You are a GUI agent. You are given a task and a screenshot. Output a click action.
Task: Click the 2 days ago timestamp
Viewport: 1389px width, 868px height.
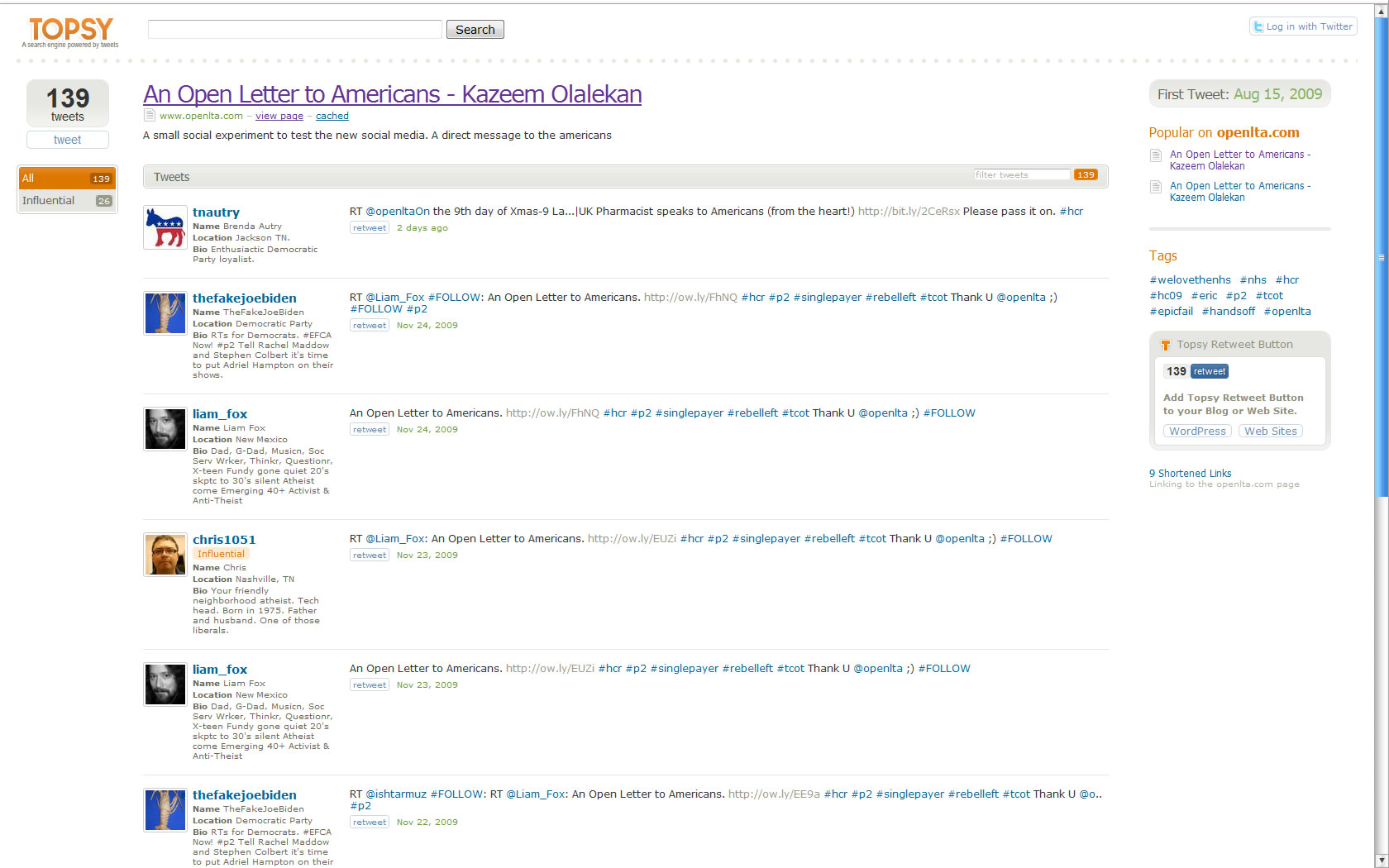pyautogui.click(x=422, y=228)
